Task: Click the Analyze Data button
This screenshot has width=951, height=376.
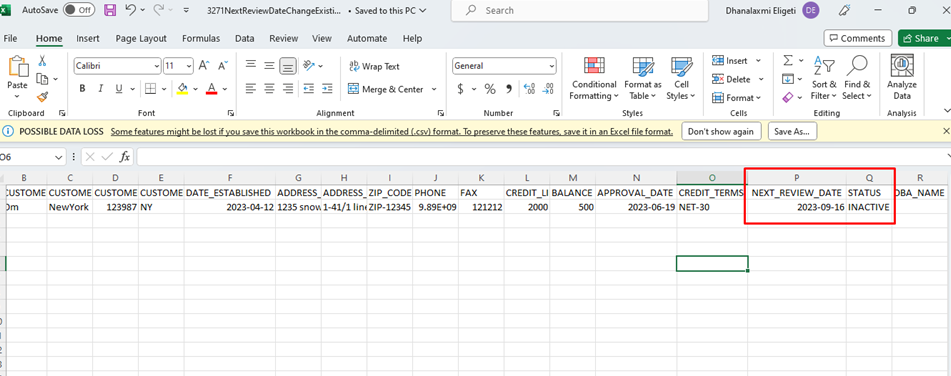Action: click(x=902, y=78)
